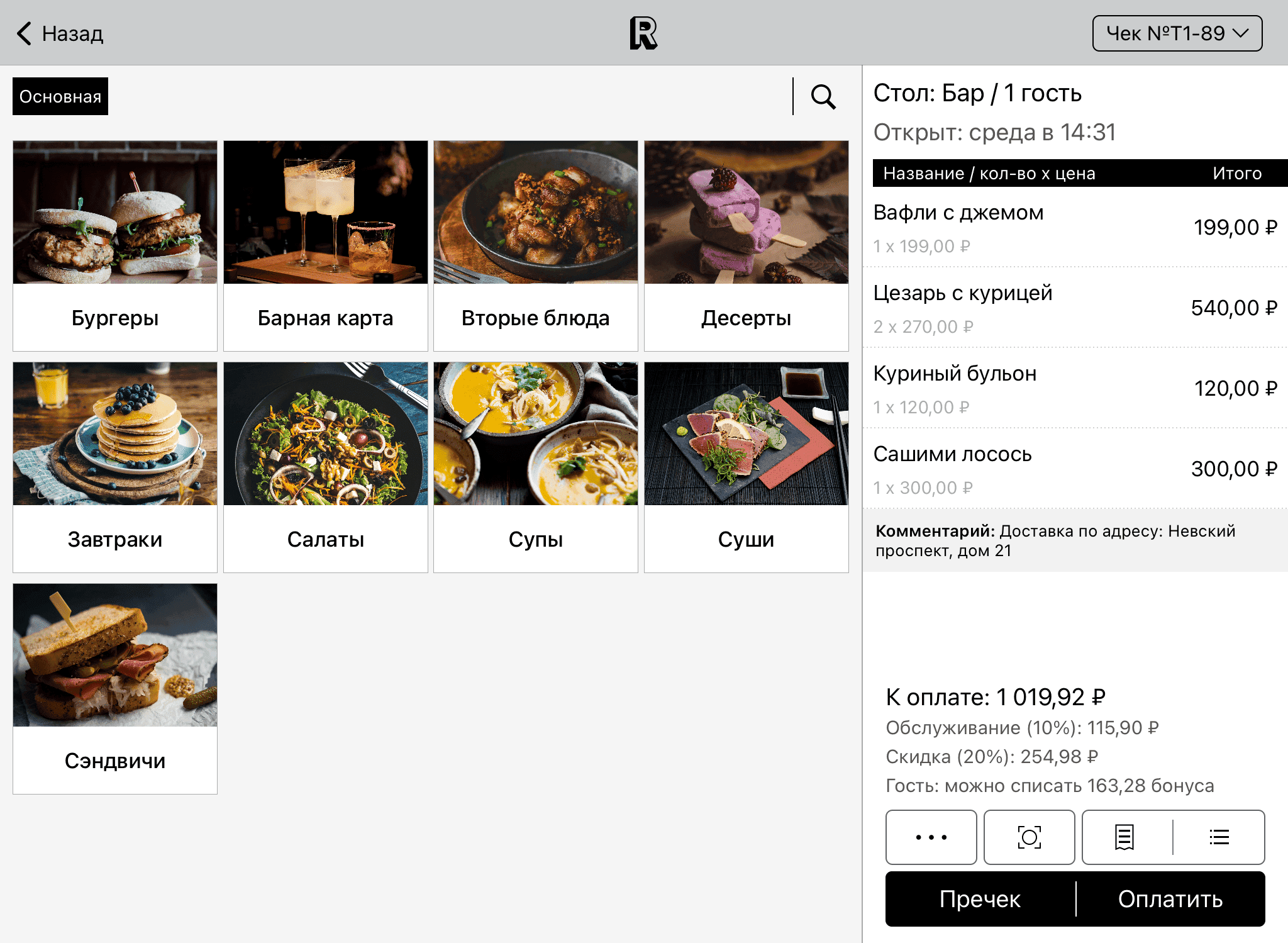Open the Бургеры category
The width and height of the screenshot is (1288, 943).
115,245
